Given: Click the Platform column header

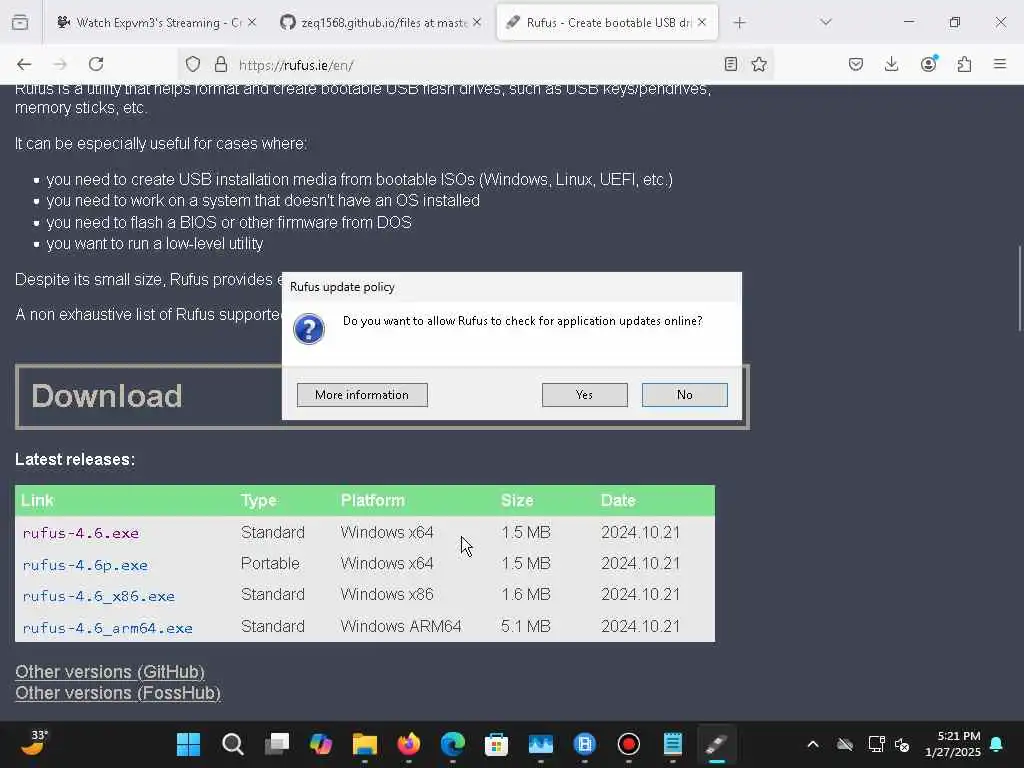Looking at the screenshot, I should (x=373, y=500).
